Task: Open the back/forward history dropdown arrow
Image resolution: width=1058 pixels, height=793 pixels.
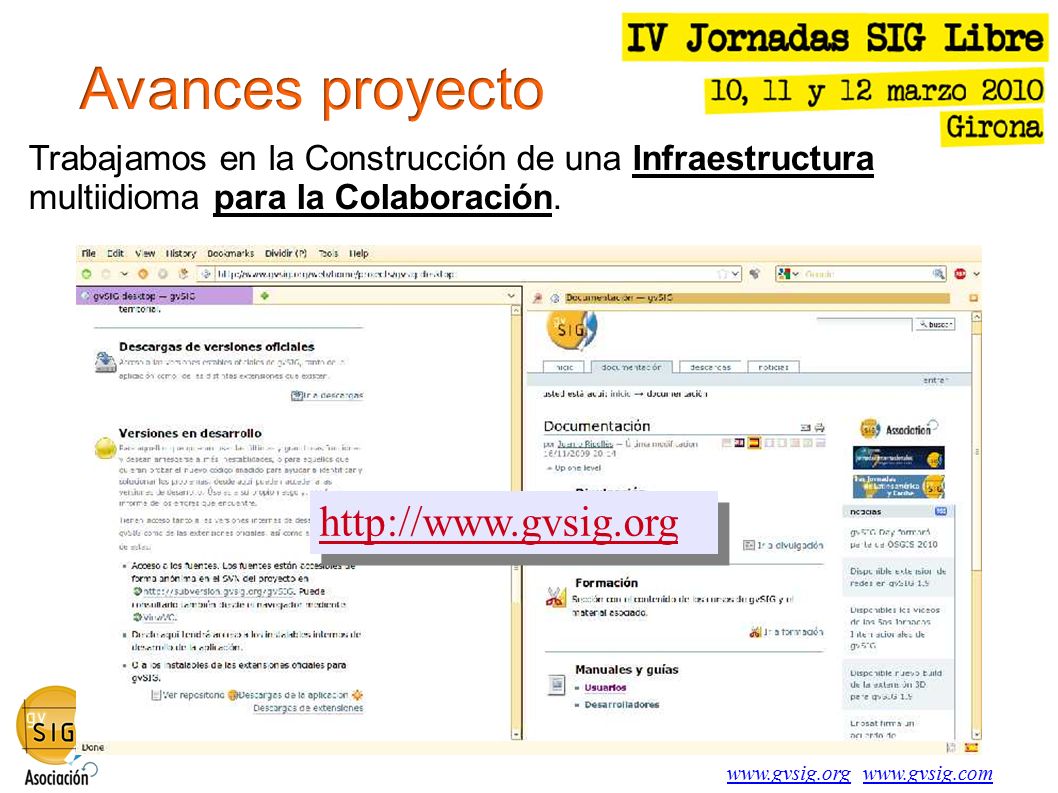Action: pos(123,274)
